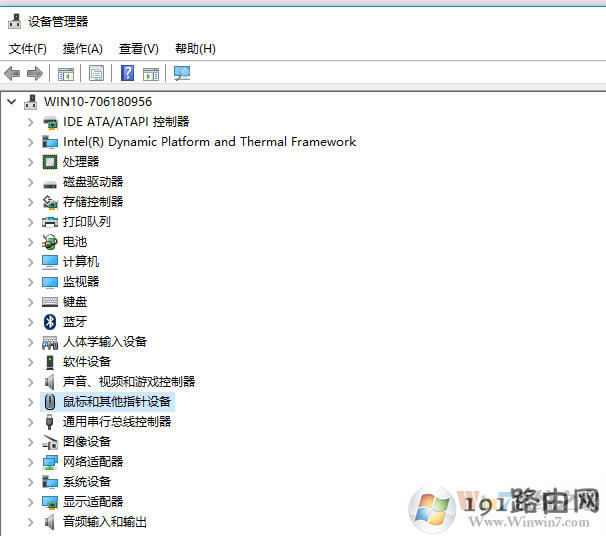Select the 监视器 tree row
Image resolution: width=606 pixels, height=536 pixels.
(81, 282)
